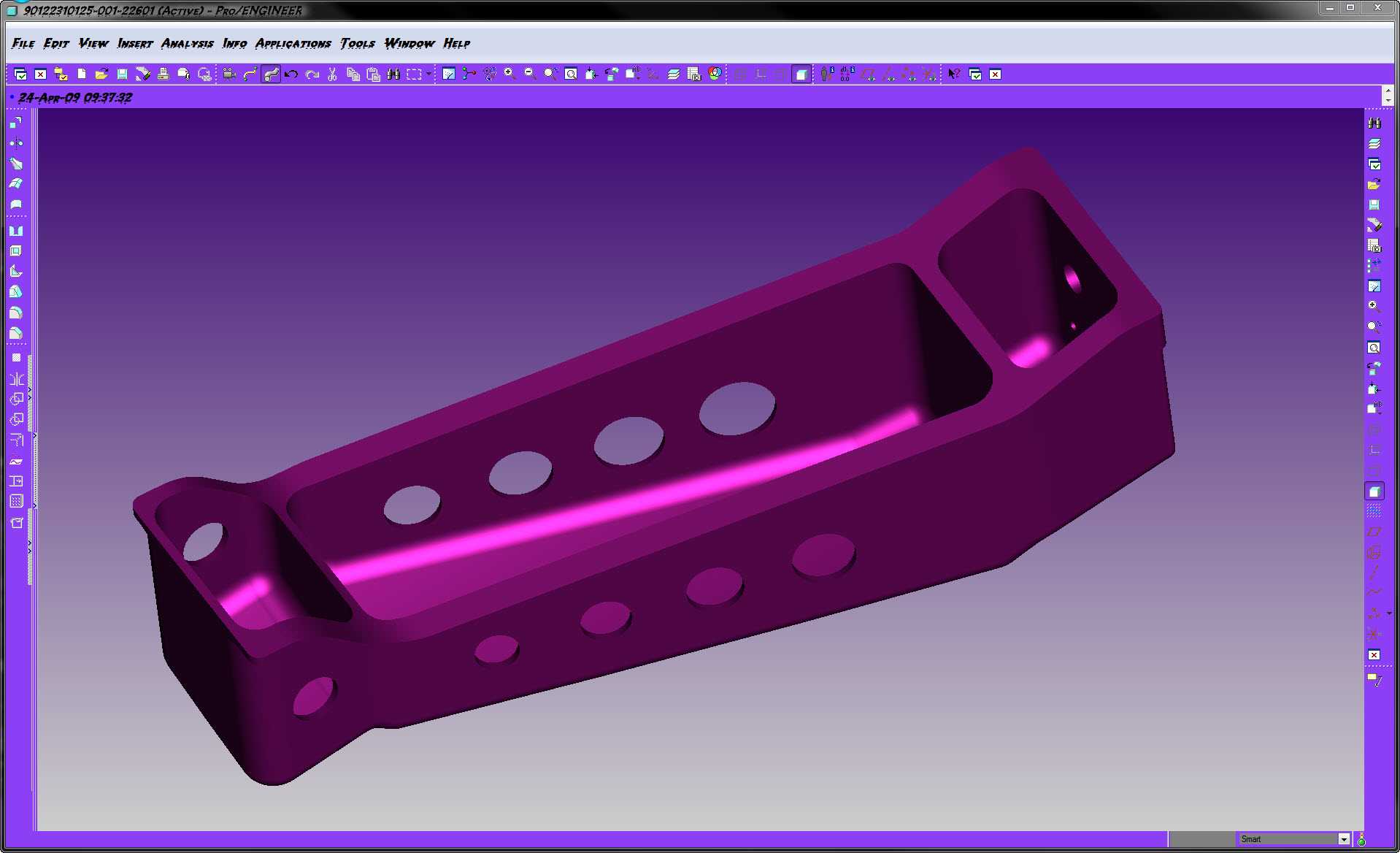Insert a datum curve from the right toolbar
Viewport: 1400px width, 853px height.
1374,593
